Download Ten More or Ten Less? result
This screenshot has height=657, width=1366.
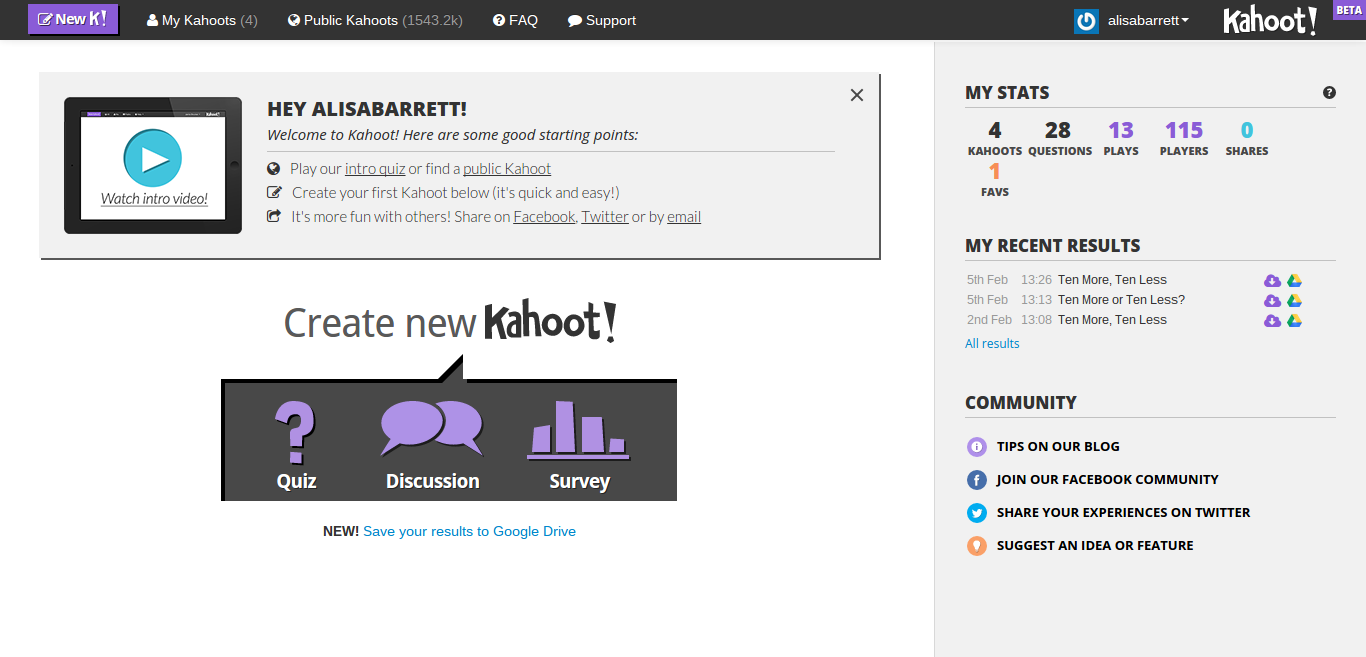(1272, 301)
